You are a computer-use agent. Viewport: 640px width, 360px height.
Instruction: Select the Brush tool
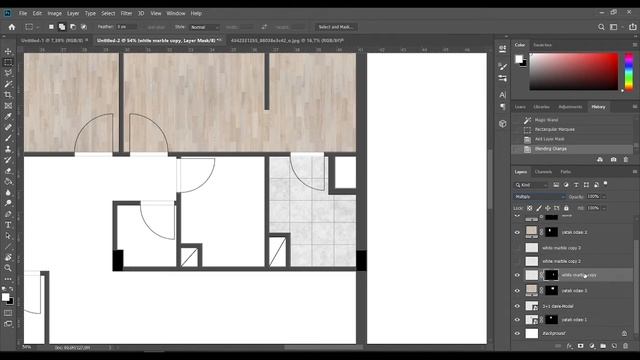(x=8, y=138)
